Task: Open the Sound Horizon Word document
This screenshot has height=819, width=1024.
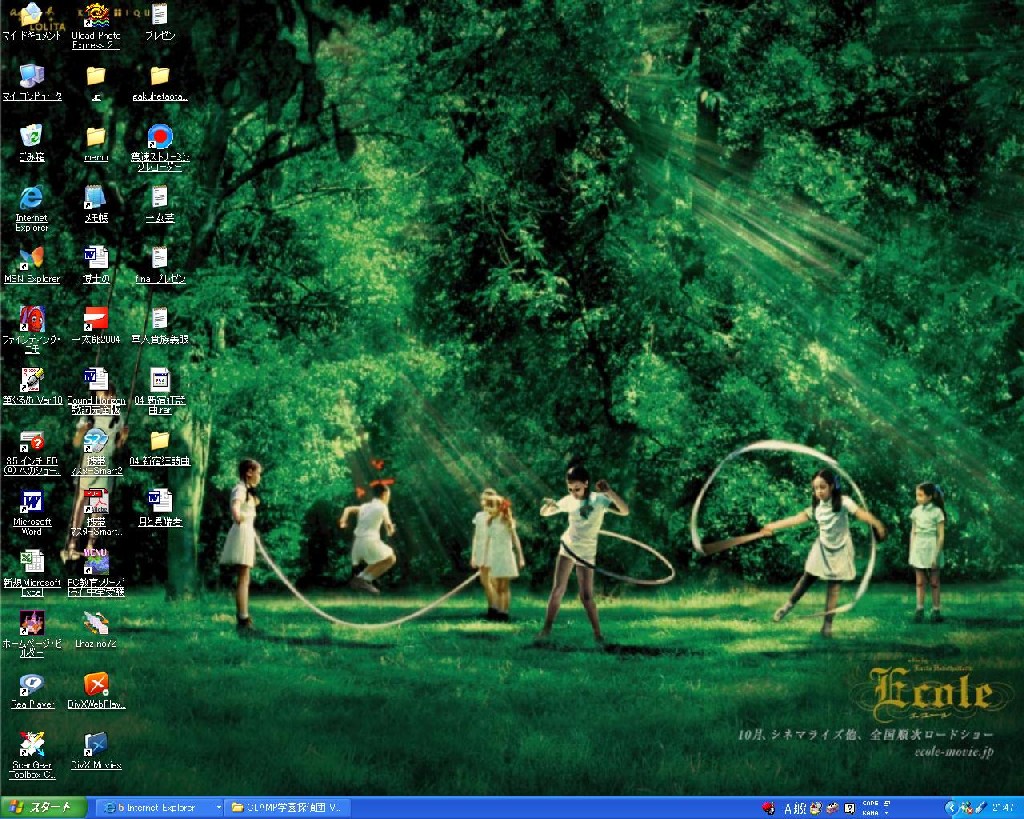Action: click(96, 391)
